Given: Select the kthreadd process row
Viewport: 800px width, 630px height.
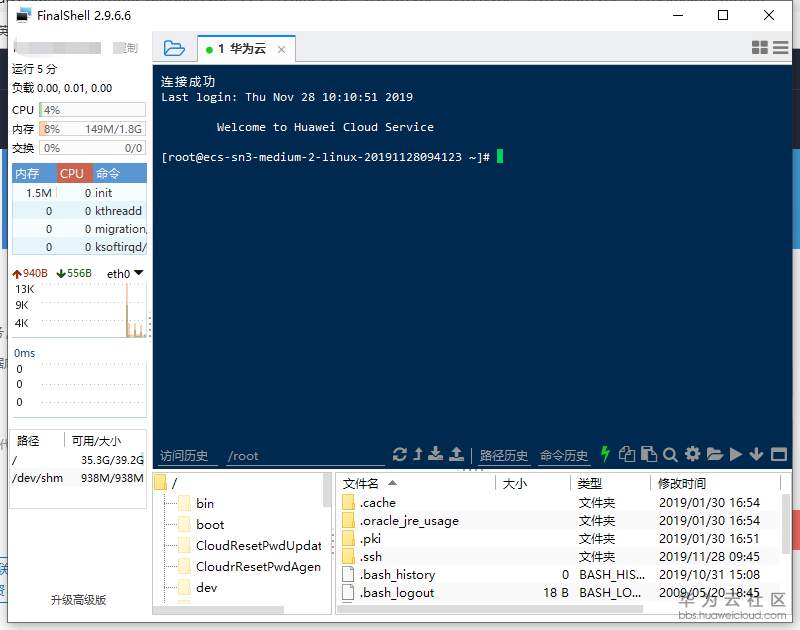Looking at the screenshot, I should 80,211.
